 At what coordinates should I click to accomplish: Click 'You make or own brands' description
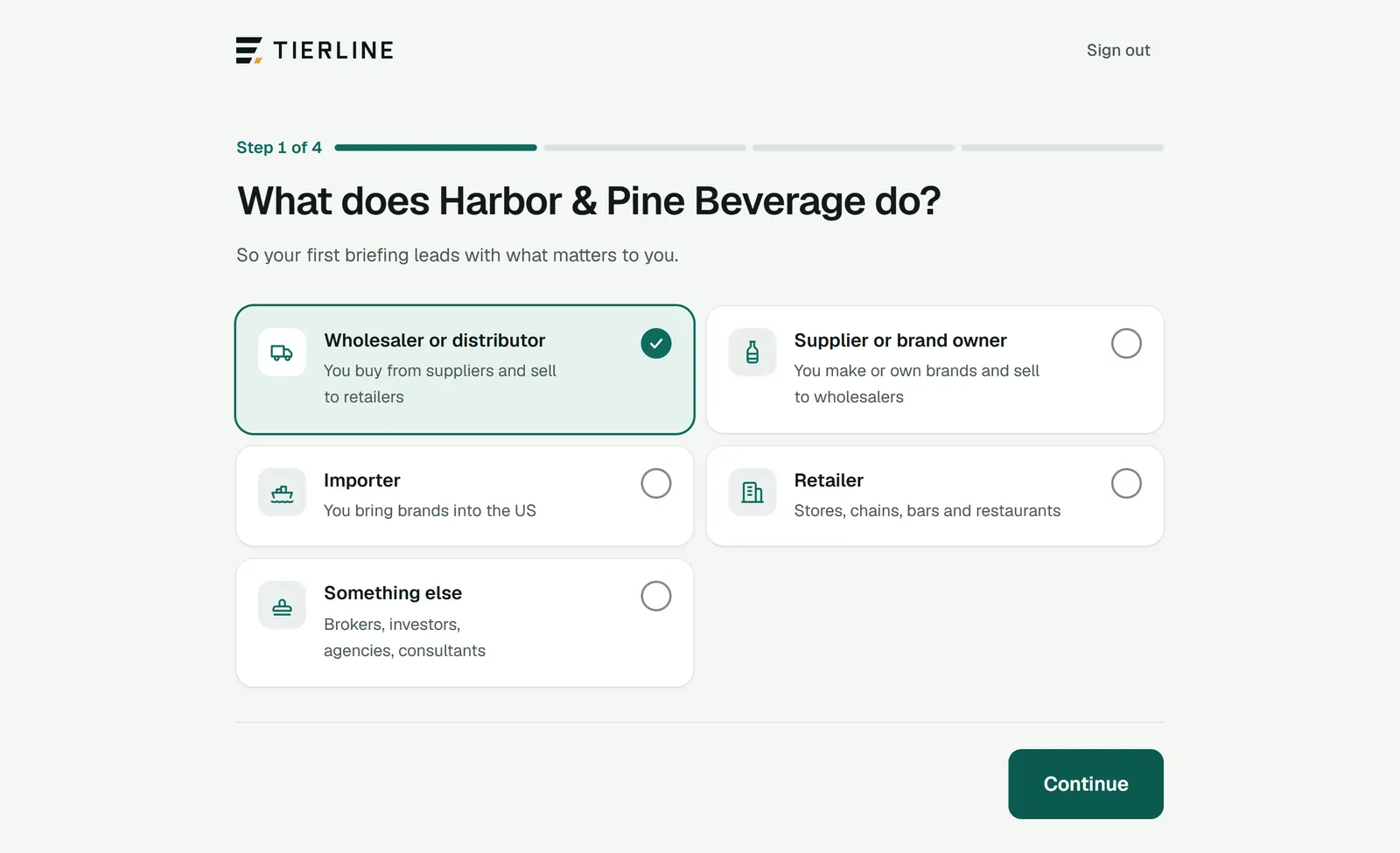click(917, 384)
